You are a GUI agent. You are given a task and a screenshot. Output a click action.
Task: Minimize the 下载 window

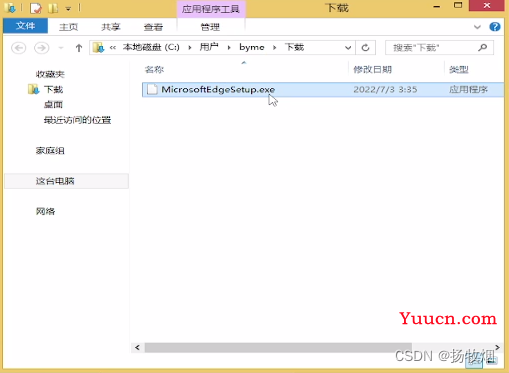coord(437,6)
